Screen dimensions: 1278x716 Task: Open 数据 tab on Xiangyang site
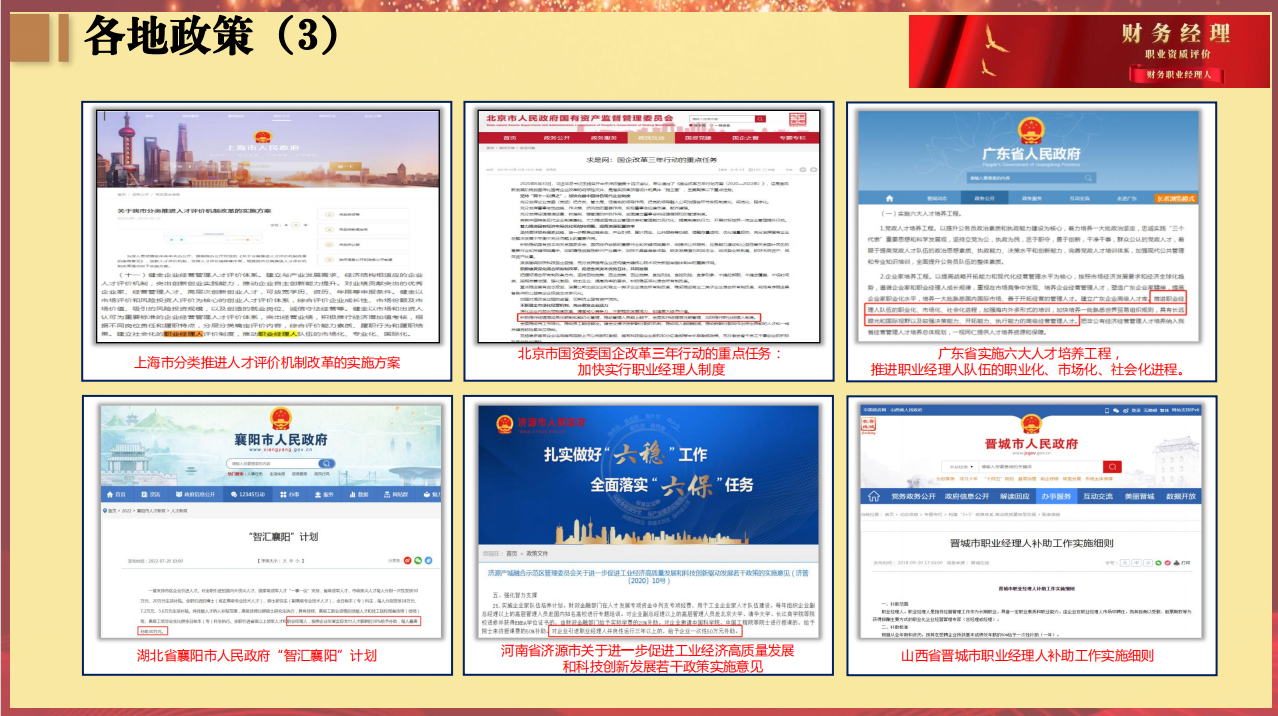(x=358, y=494)
